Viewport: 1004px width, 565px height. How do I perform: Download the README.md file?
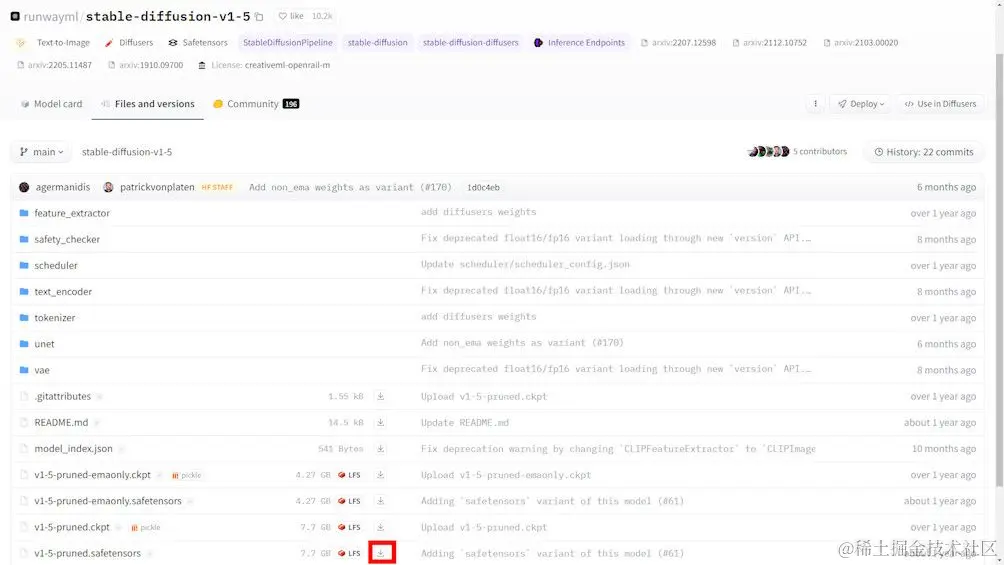pos(380,423)
